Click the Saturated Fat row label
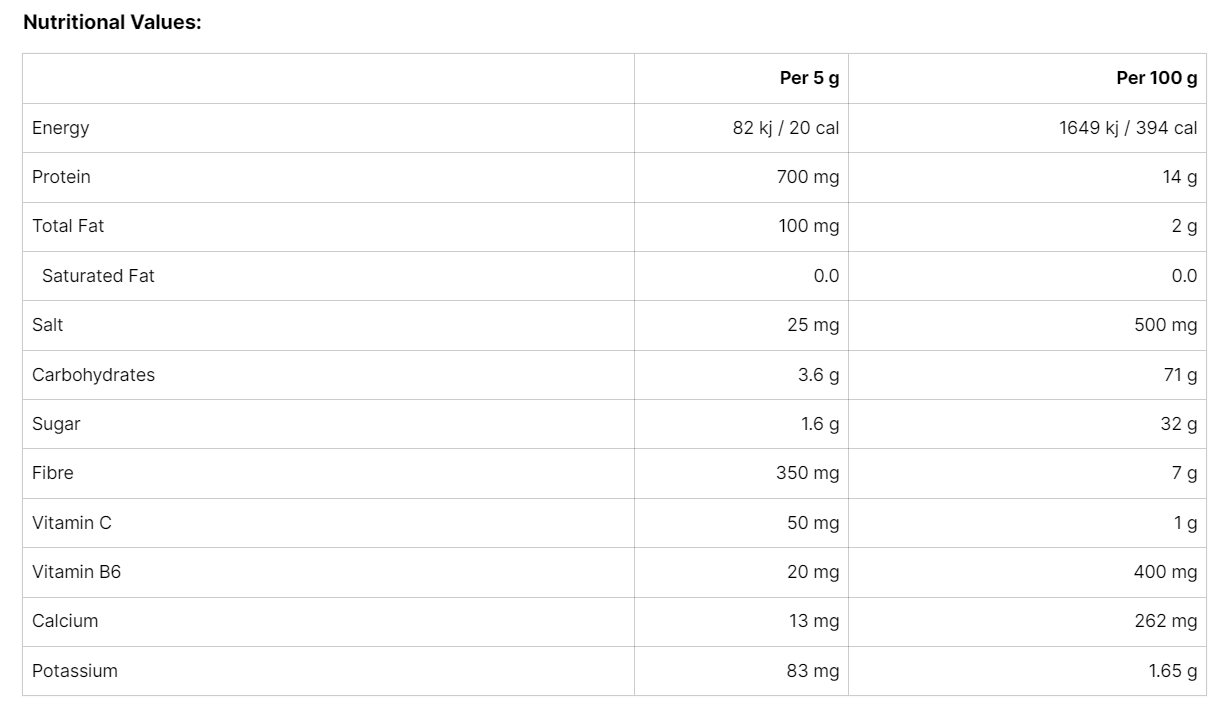This screenshot has width=1223, height=706. coord(98,276)
